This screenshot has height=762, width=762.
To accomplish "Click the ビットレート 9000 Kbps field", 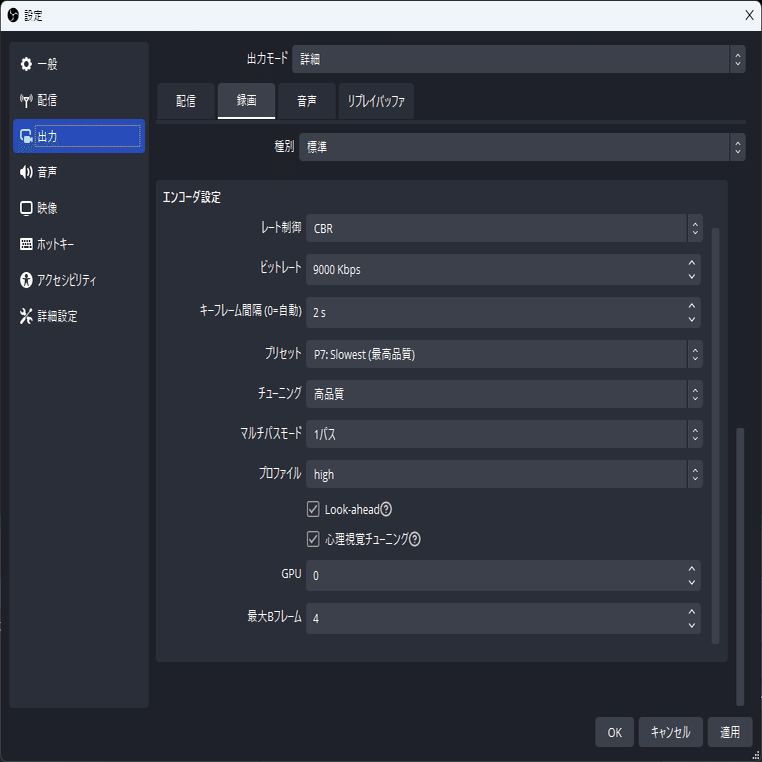I will 503,269.
